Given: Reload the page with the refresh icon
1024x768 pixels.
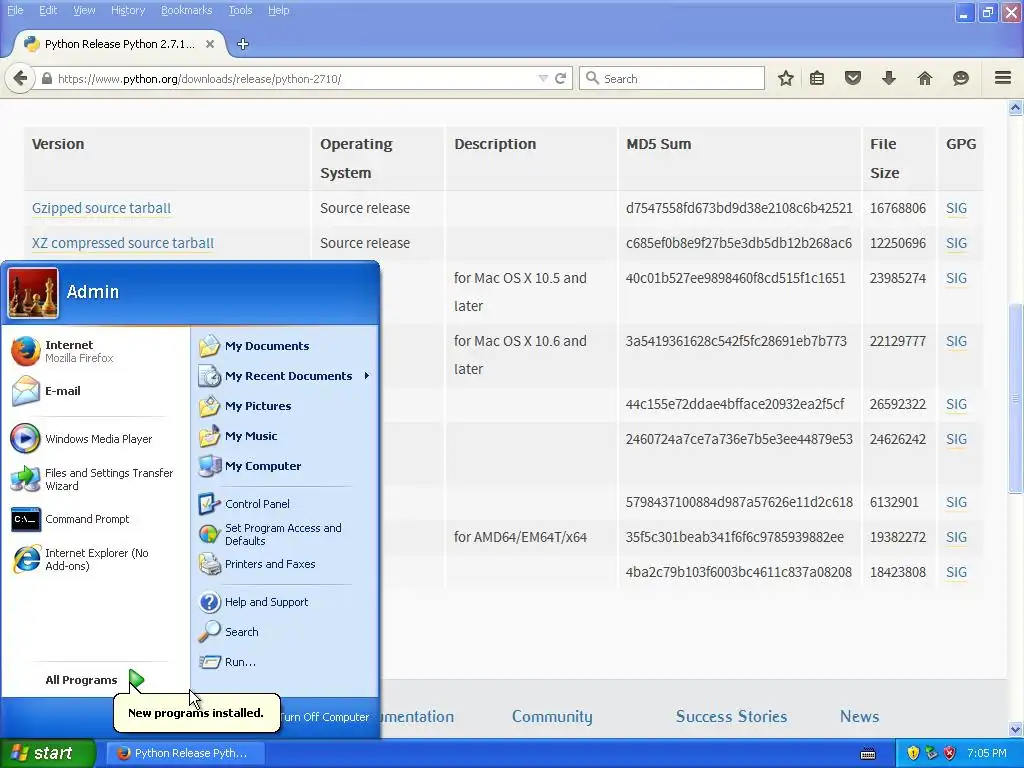Looking at the screenshot, I should 560,78.
